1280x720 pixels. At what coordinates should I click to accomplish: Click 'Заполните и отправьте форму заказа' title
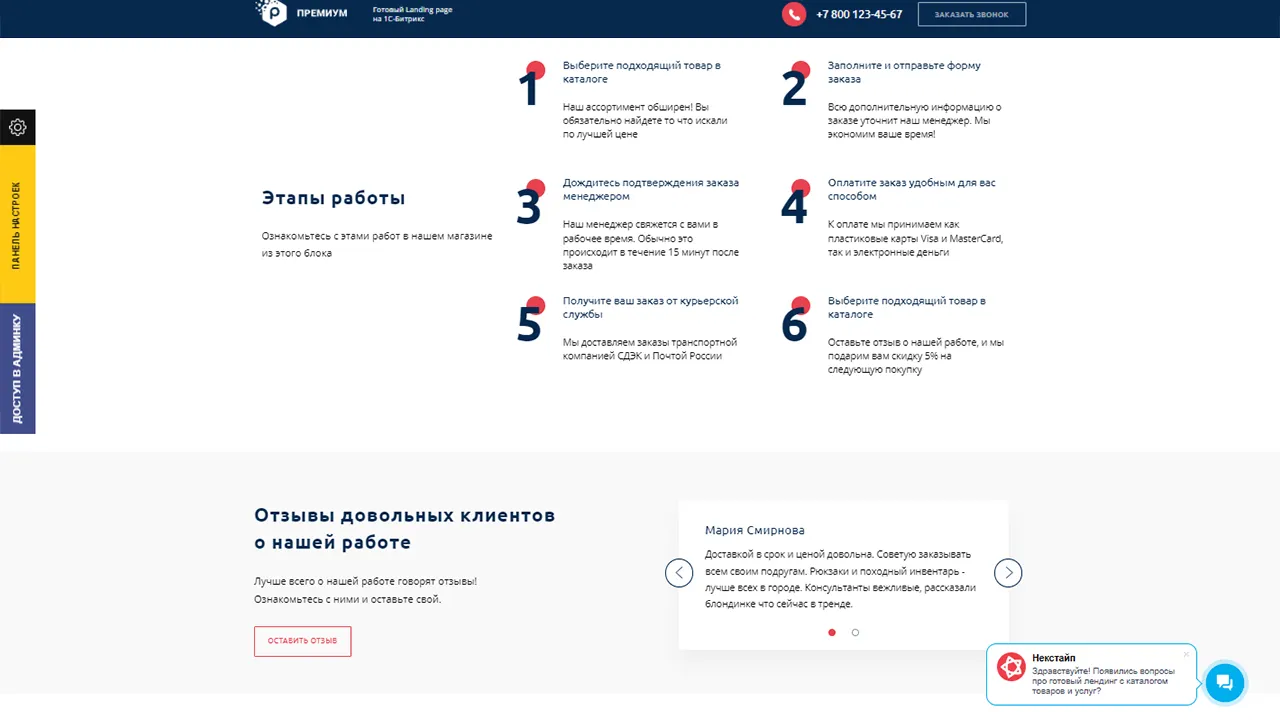(x=904, y=72)
